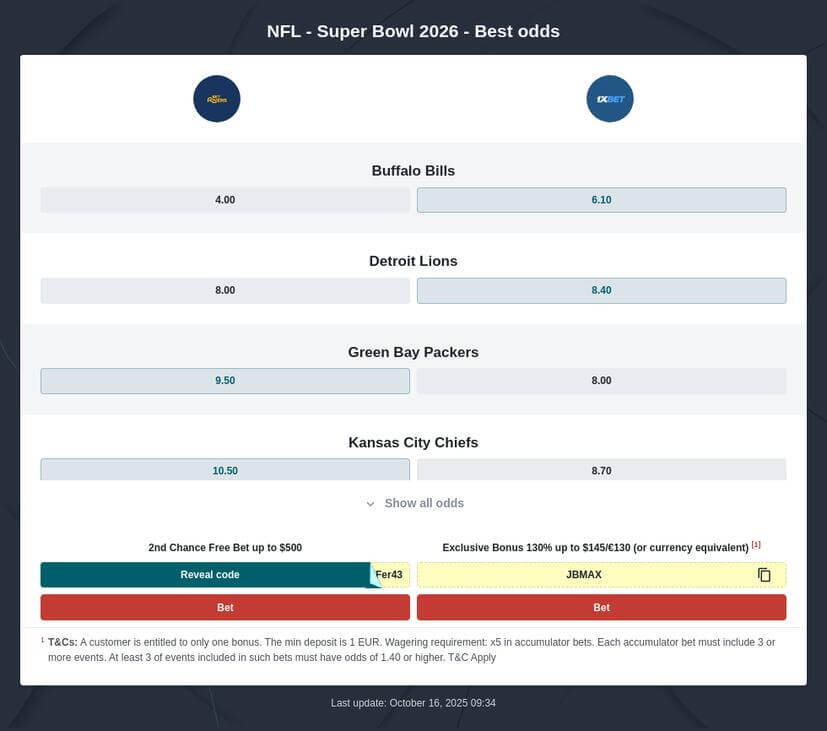Image resolution: width=827 pixels, height=731 pixels.
Task: Click the 1xBet bookmaker logo
Action: click(609, 99)
